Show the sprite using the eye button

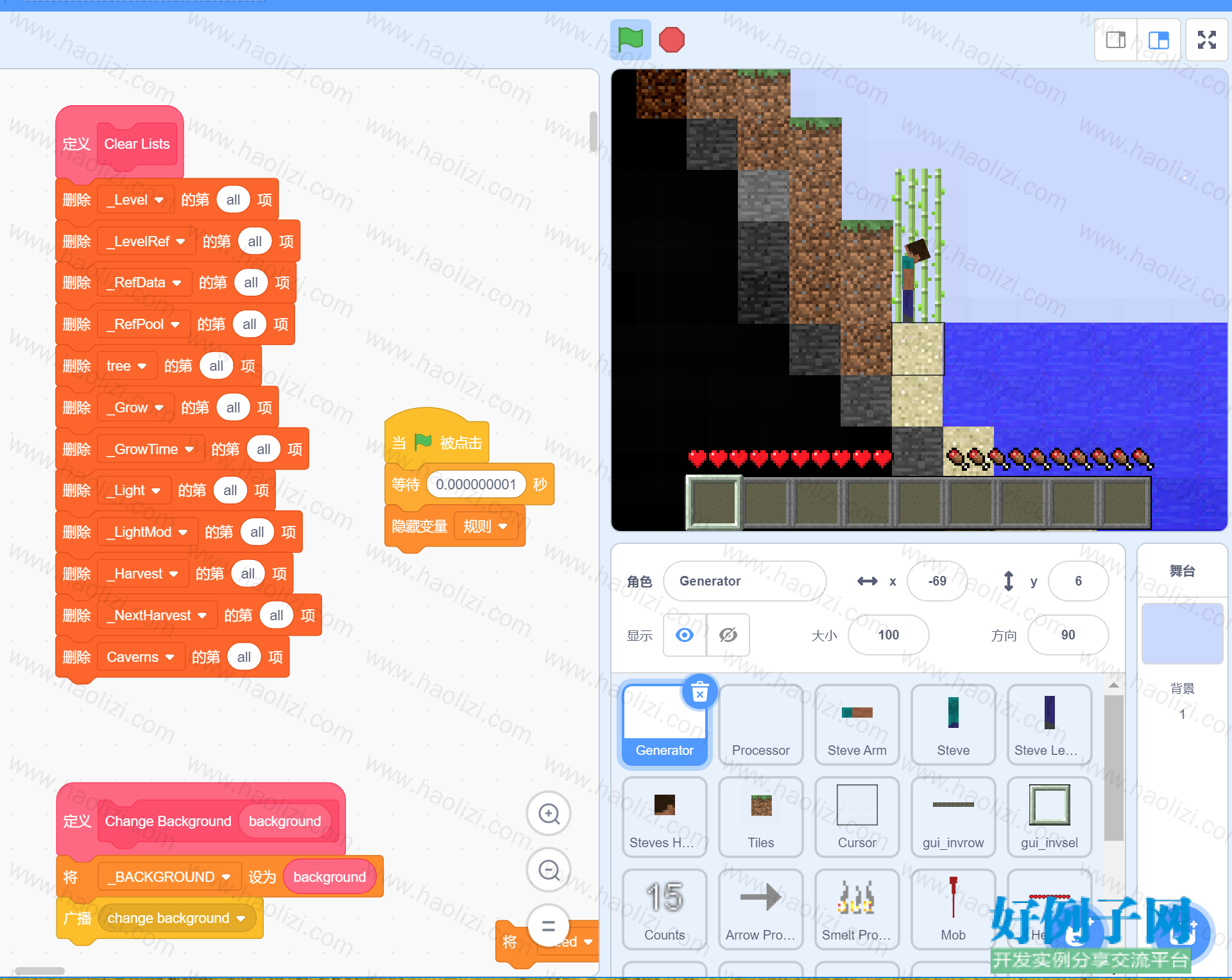pos(685,635)
